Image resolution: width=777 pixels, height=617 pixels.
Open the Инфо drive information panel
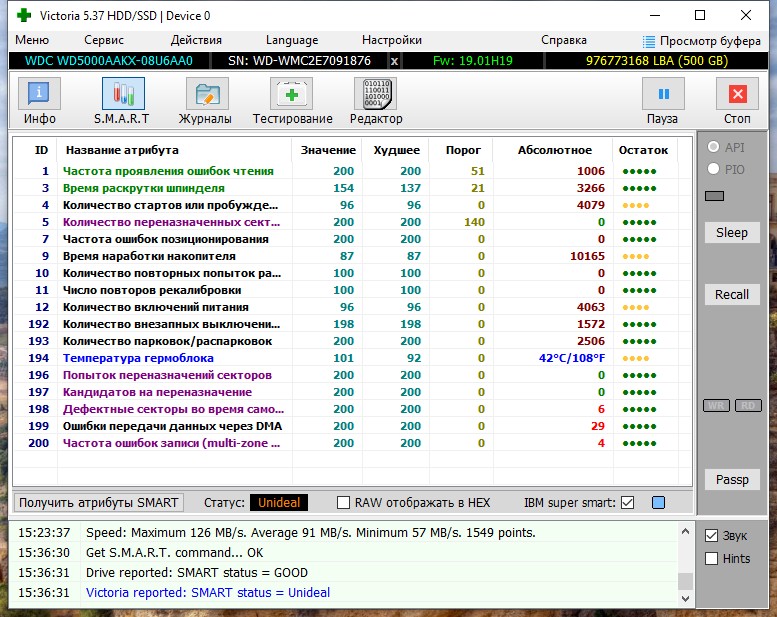(x=39, y=94)
